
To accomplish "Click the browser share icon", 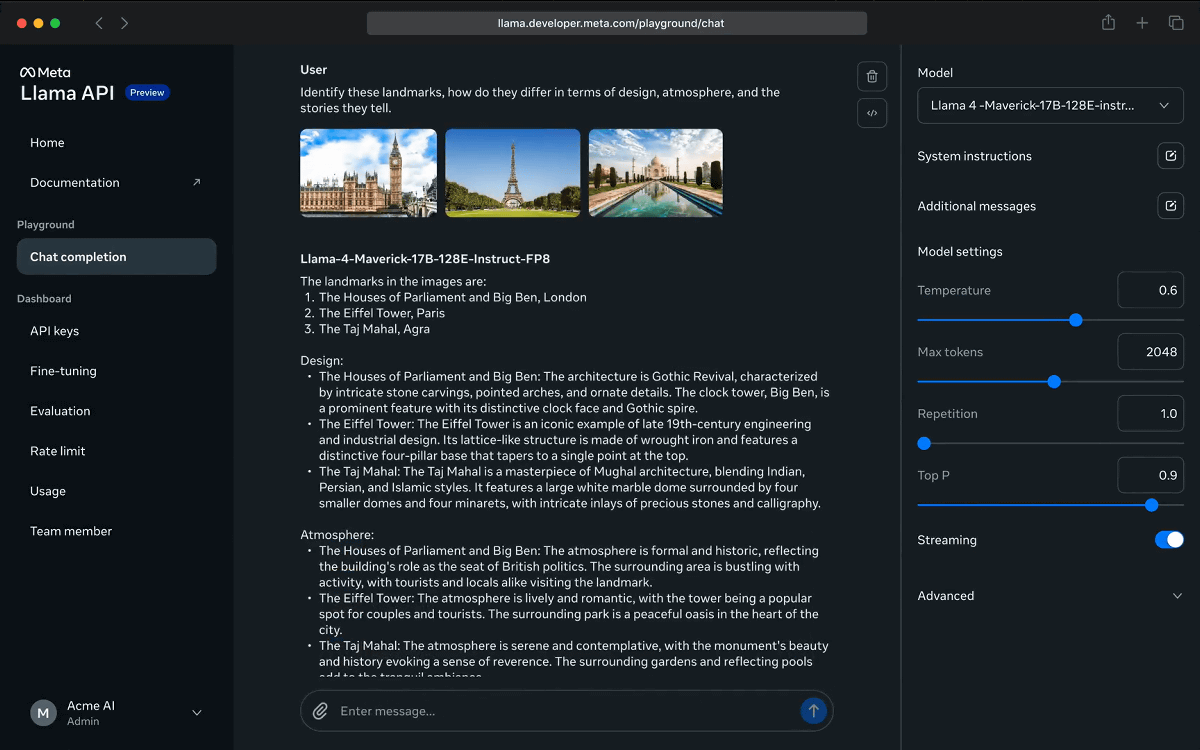I will (x=1108, y=22).
